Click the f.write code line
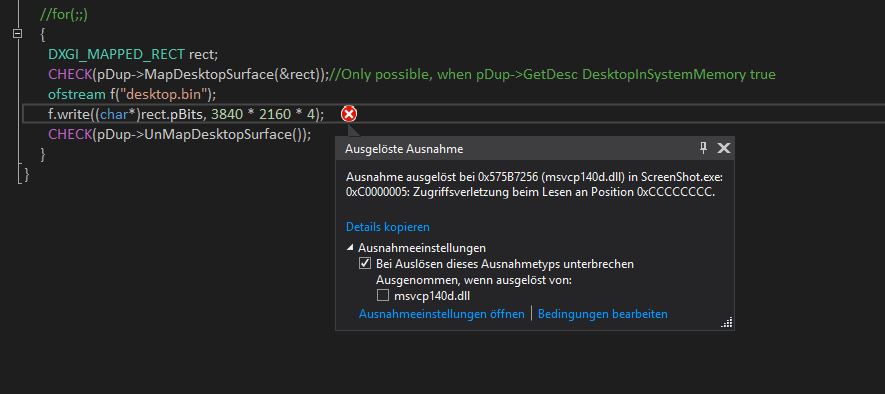Viewport: 885px width, 394px height. point(186,115)
